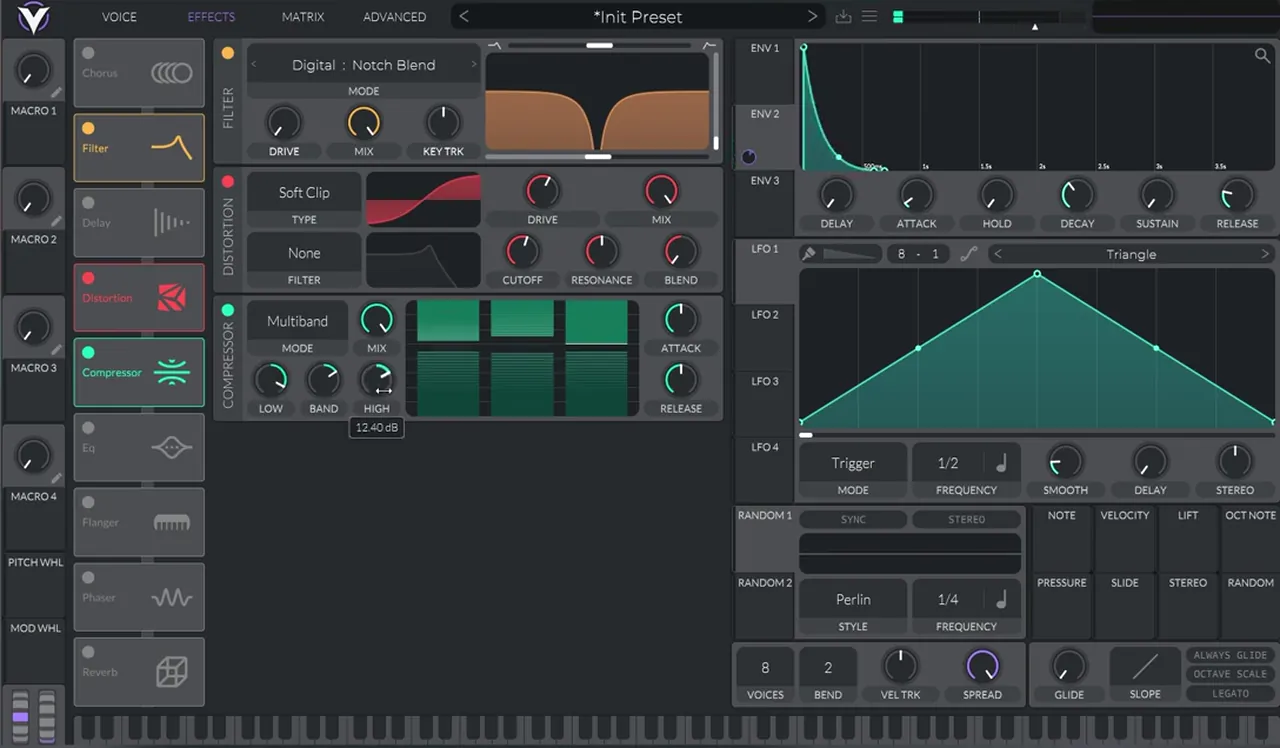Viewport: 1280px width, 748px height.
Task: Click the Macro 1 edit pencil icon
Action: [57, 93]
